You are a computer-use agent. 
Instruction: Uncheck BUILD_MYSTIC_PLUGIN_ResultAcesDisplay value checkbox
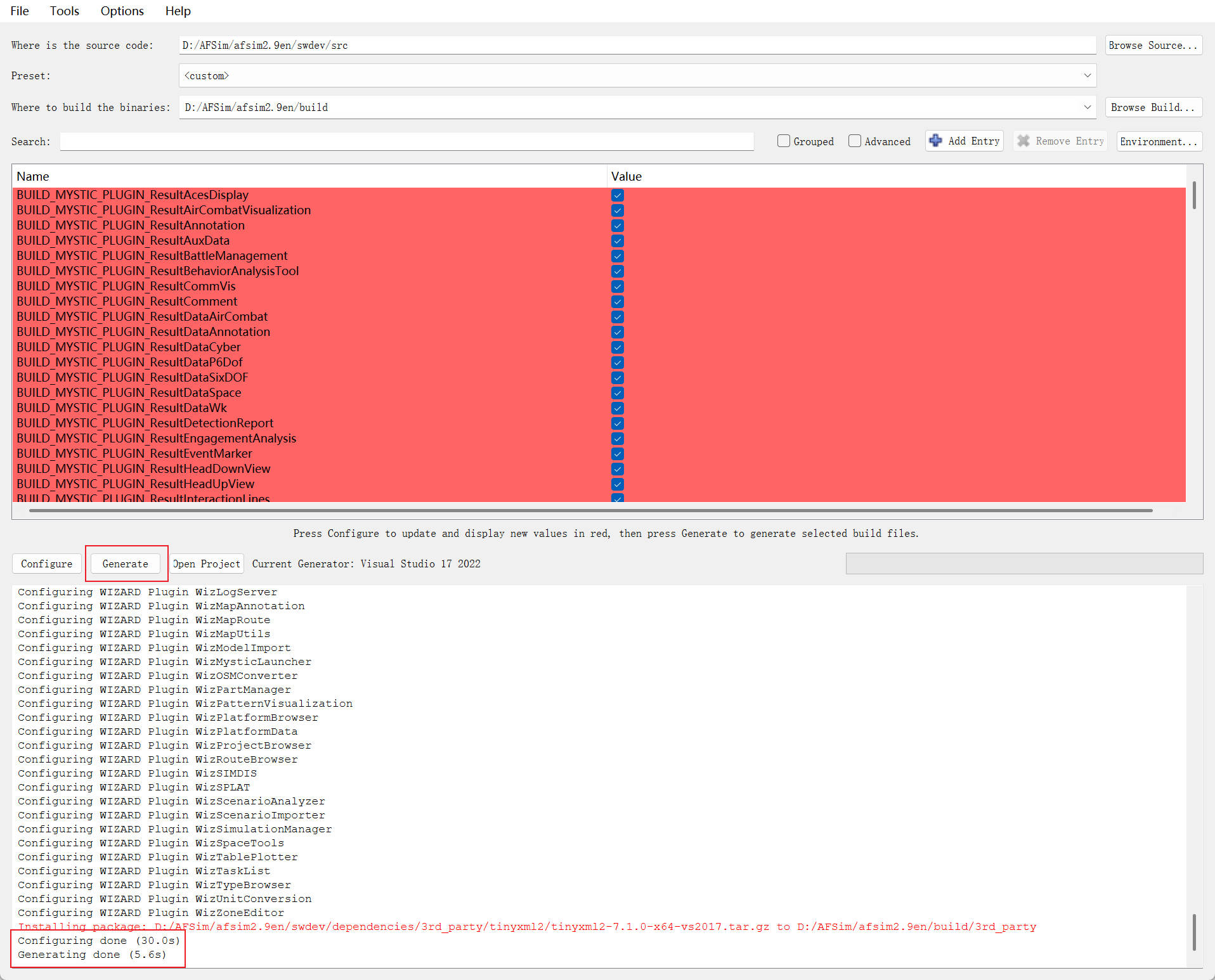617,195
